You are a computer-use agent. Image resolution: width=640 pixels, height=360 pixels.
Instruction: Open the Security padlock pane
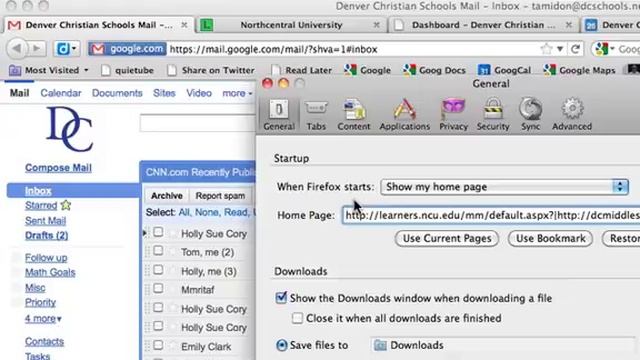coord(493,115)
